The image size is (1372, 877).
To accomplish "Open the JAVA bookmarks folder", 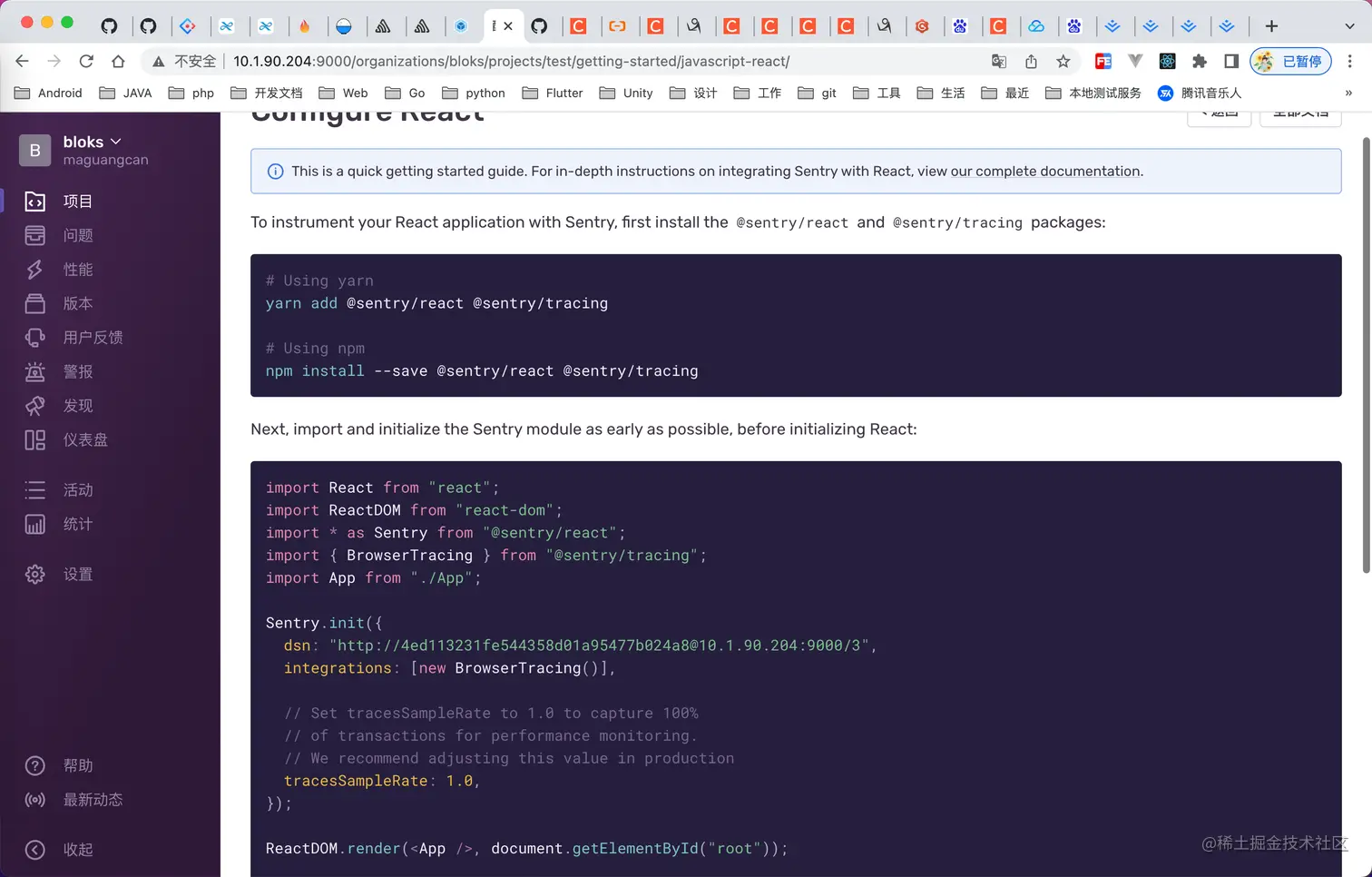I will point(125,93).
